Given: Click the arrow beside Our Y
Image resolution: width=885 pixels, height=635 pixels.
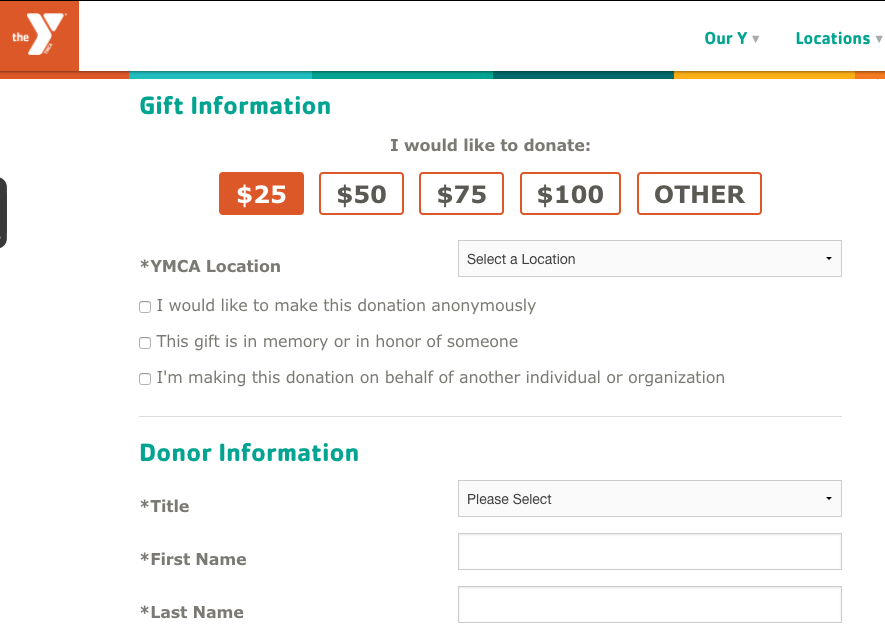Looking at the screenshot, I should click(x=756, y=39).
